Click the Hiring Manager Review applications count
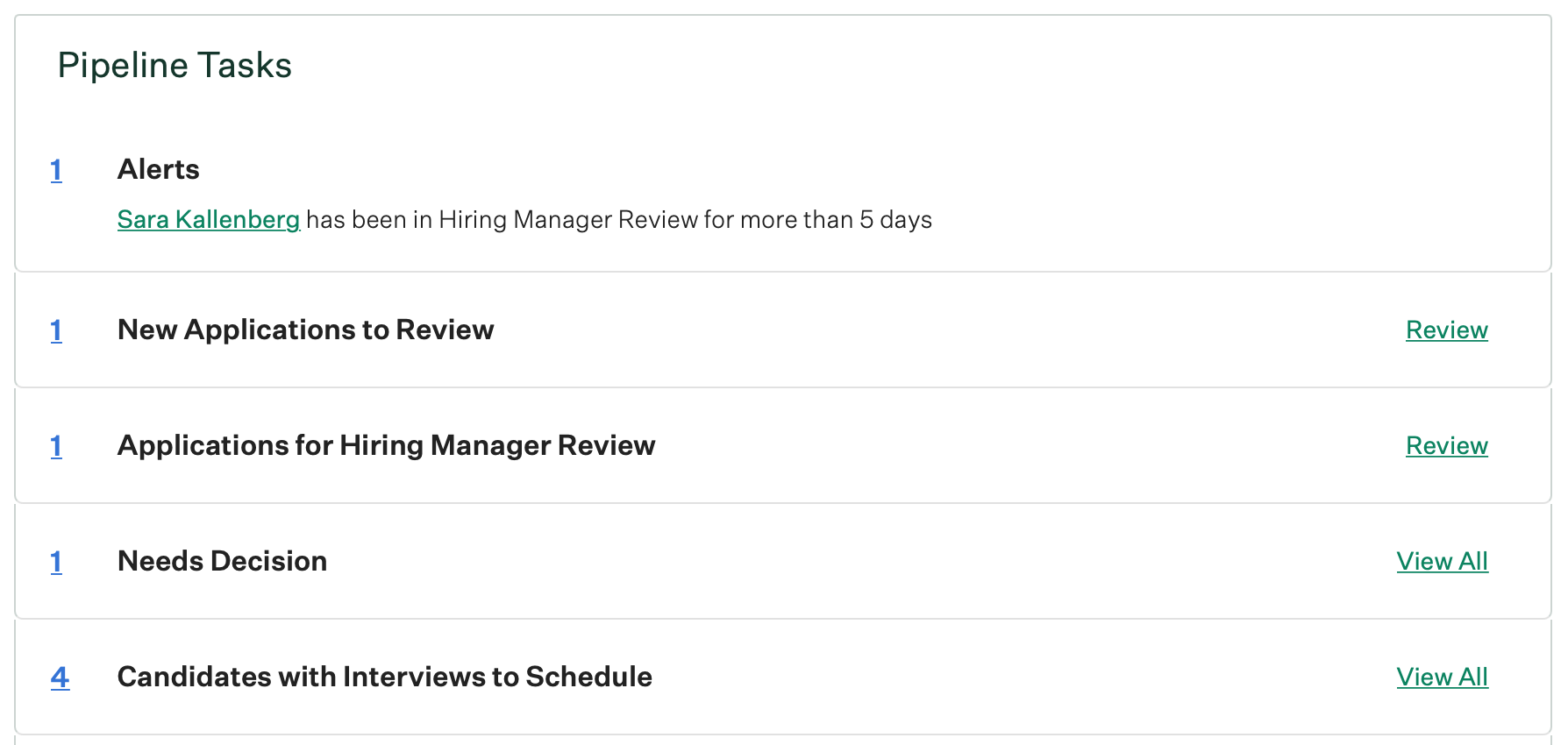 56,446
